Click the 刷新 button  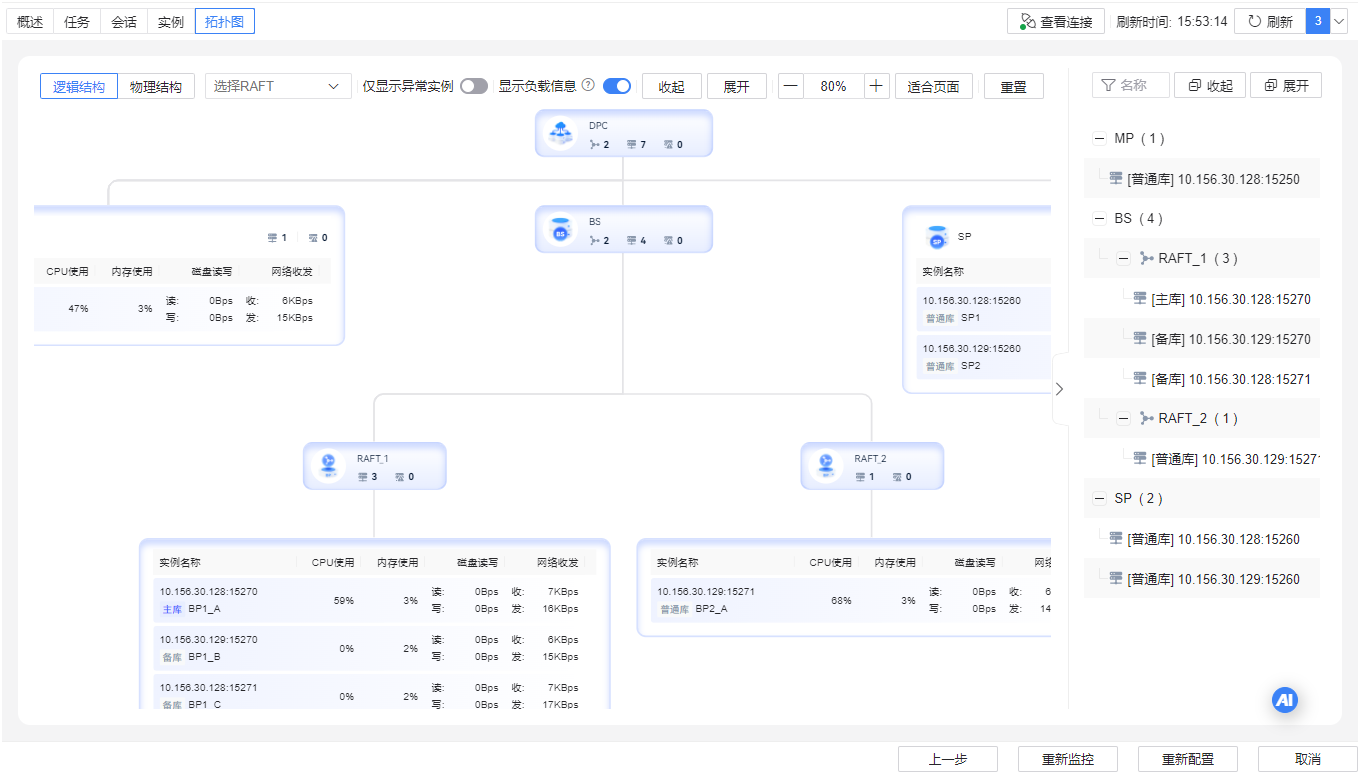(1270, 21)
